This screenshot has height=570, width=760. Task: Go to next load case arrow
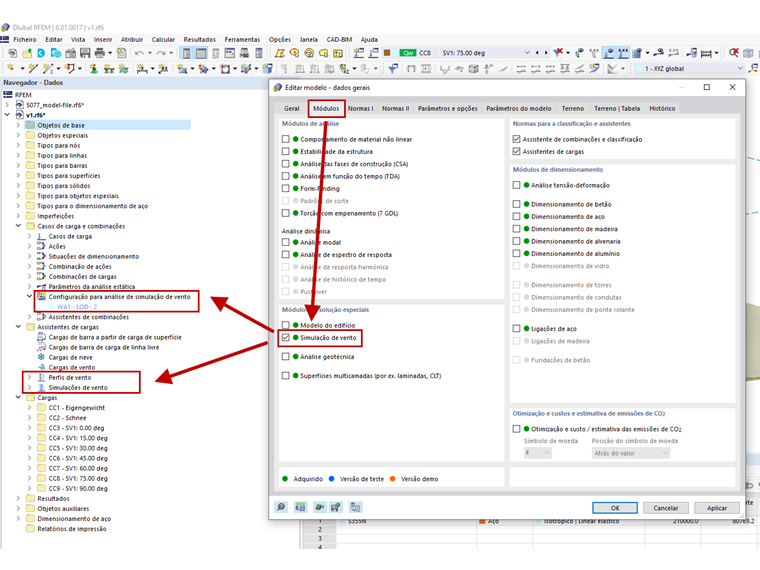click(x=546, y=53)
